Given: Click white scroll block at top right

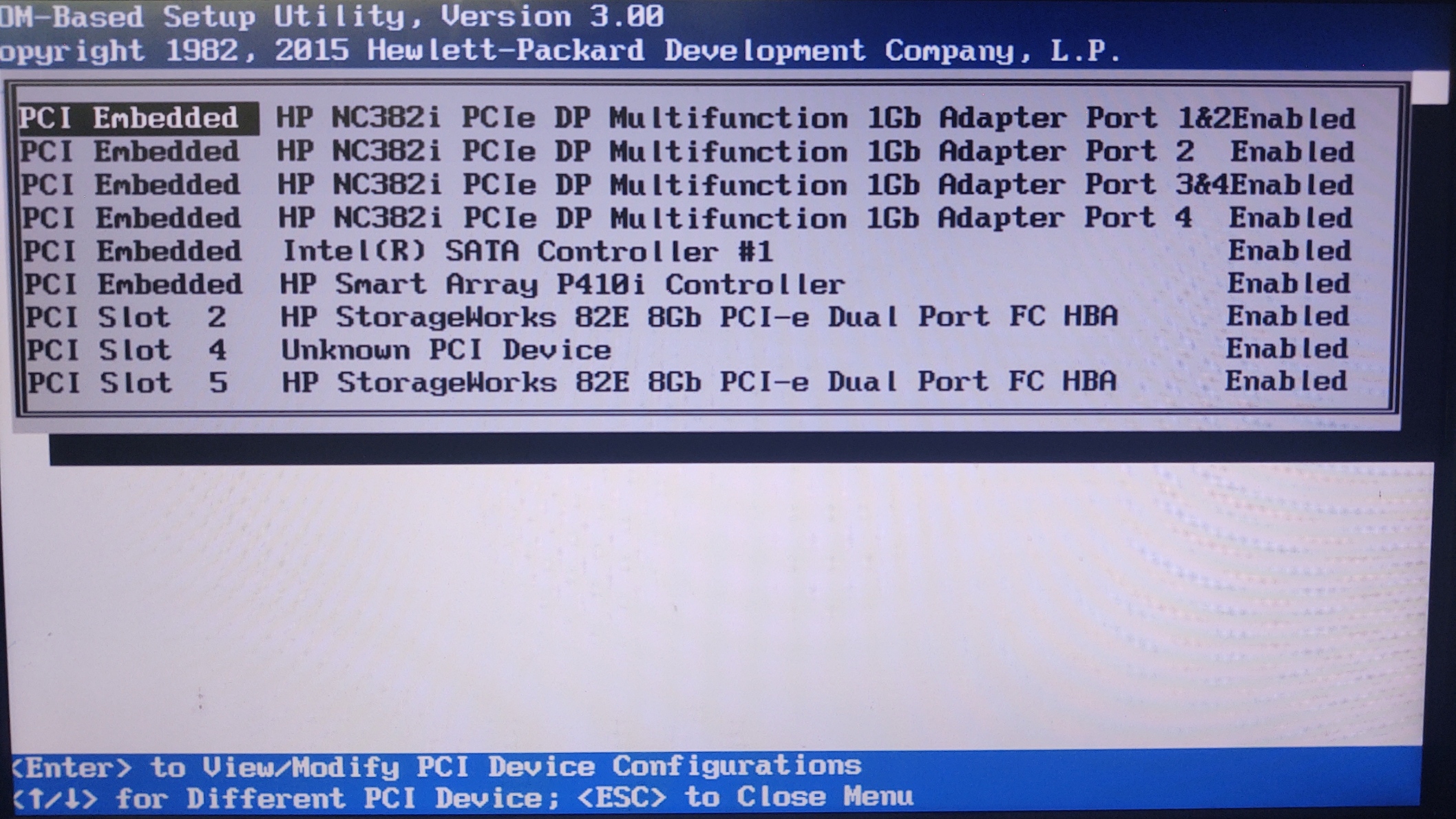Looking at the screenshot, I should coord(1429,87).
